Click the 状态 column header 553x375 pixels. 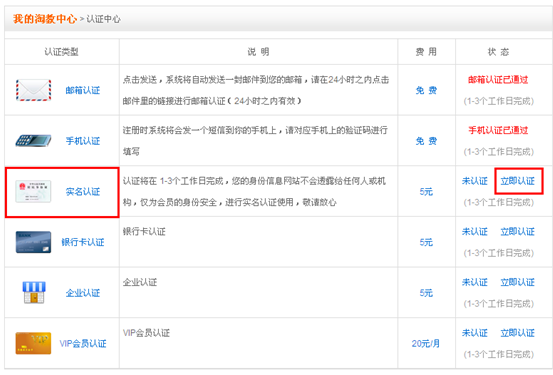(x=498, y=52)
